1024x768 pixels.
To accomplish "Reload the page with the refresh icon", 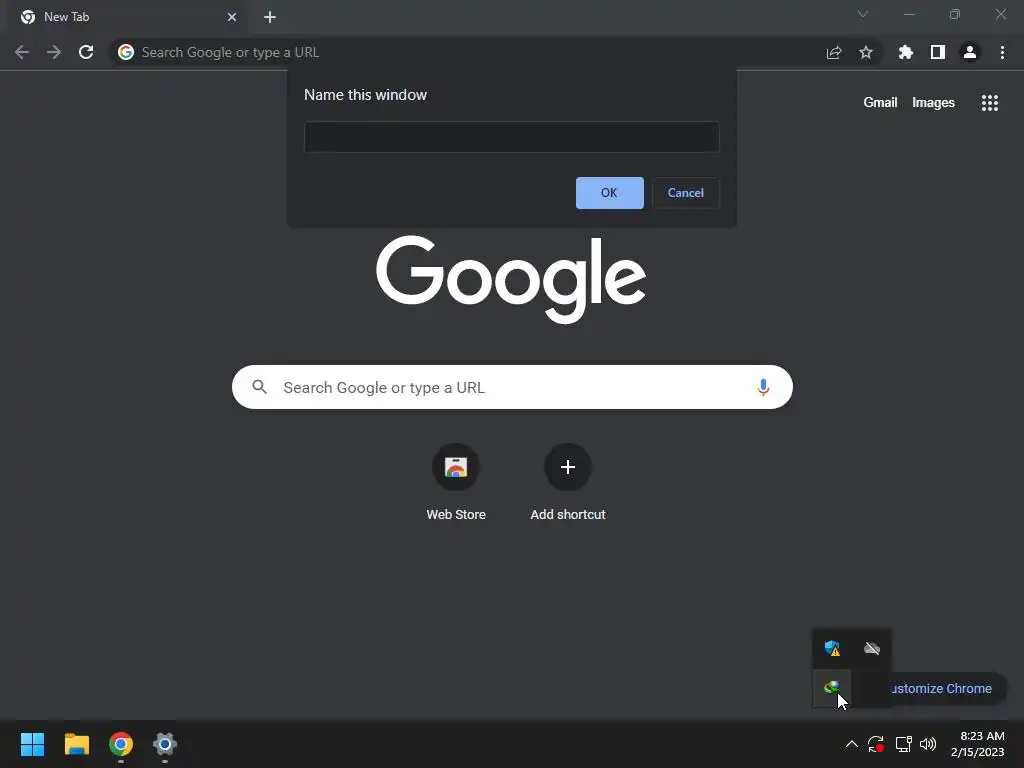I will pos(86,52).
